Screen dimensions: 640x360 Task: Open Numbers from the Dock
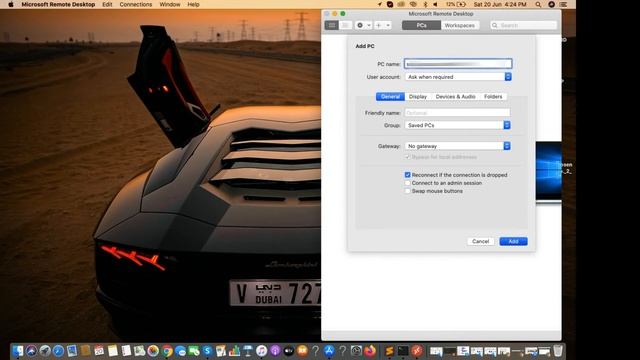click(x=234, y=351)
